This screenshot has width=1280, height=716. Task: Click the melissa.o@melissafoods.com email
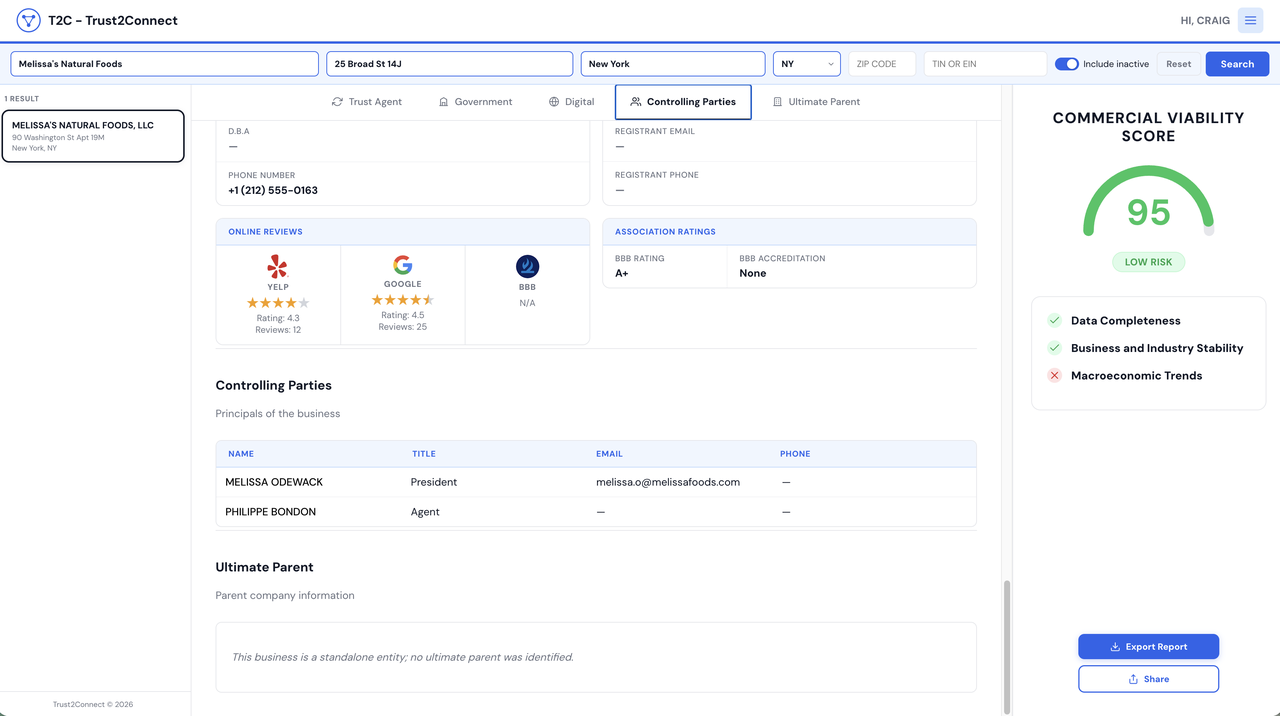668,482
